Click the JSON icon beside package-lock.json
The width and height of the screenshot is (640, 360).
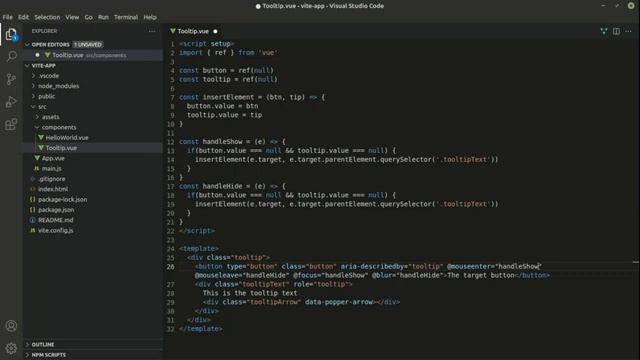pos(33,199)
